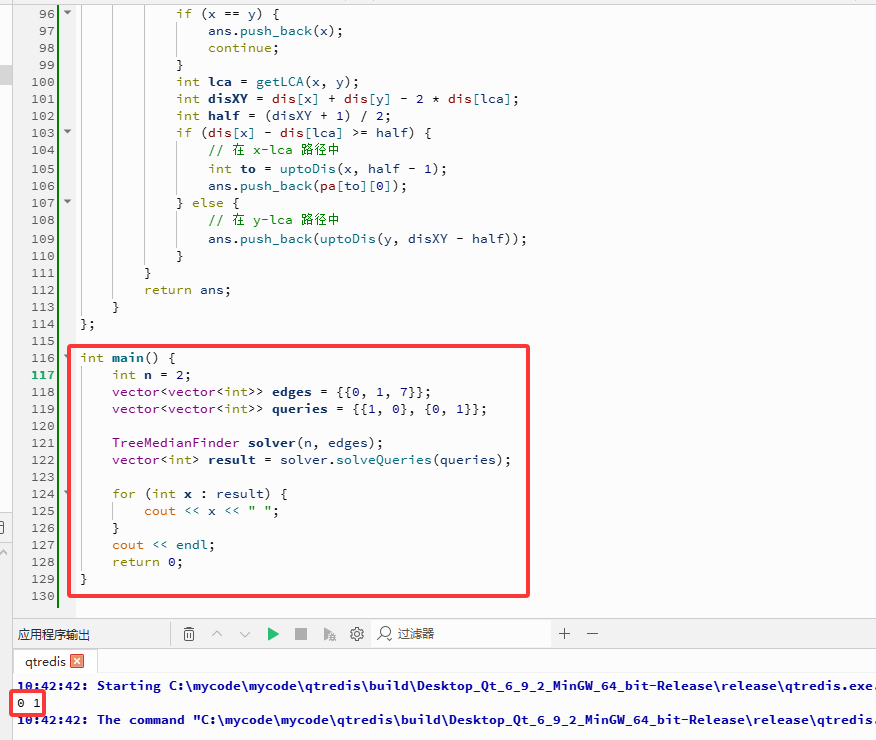Click line number 100 in gutter
Viewport: 876px width, 740px height.
pyautogui.click(x=43, y=82)
